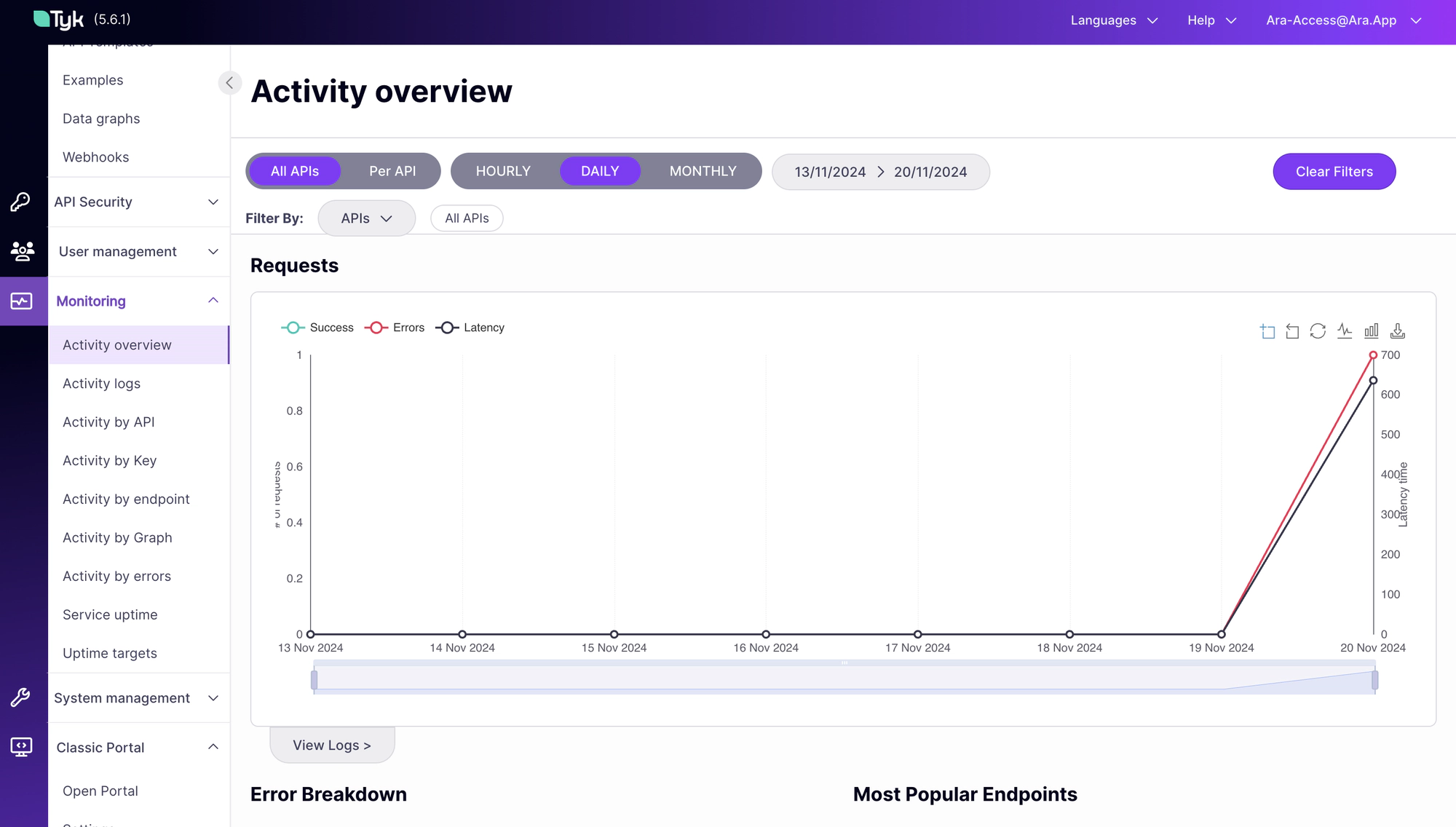Click the download chart data icon
The height and width of the screenshot is (827, 1456).
pos(1398,330)
